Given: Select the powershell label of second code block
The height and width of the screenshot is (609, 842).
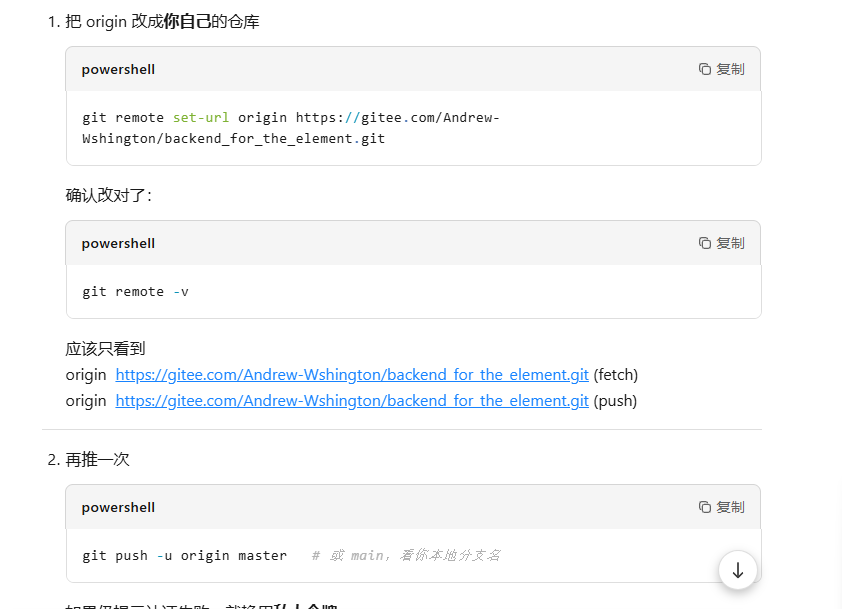Looking at the screenshot, I should click(118, 243).
